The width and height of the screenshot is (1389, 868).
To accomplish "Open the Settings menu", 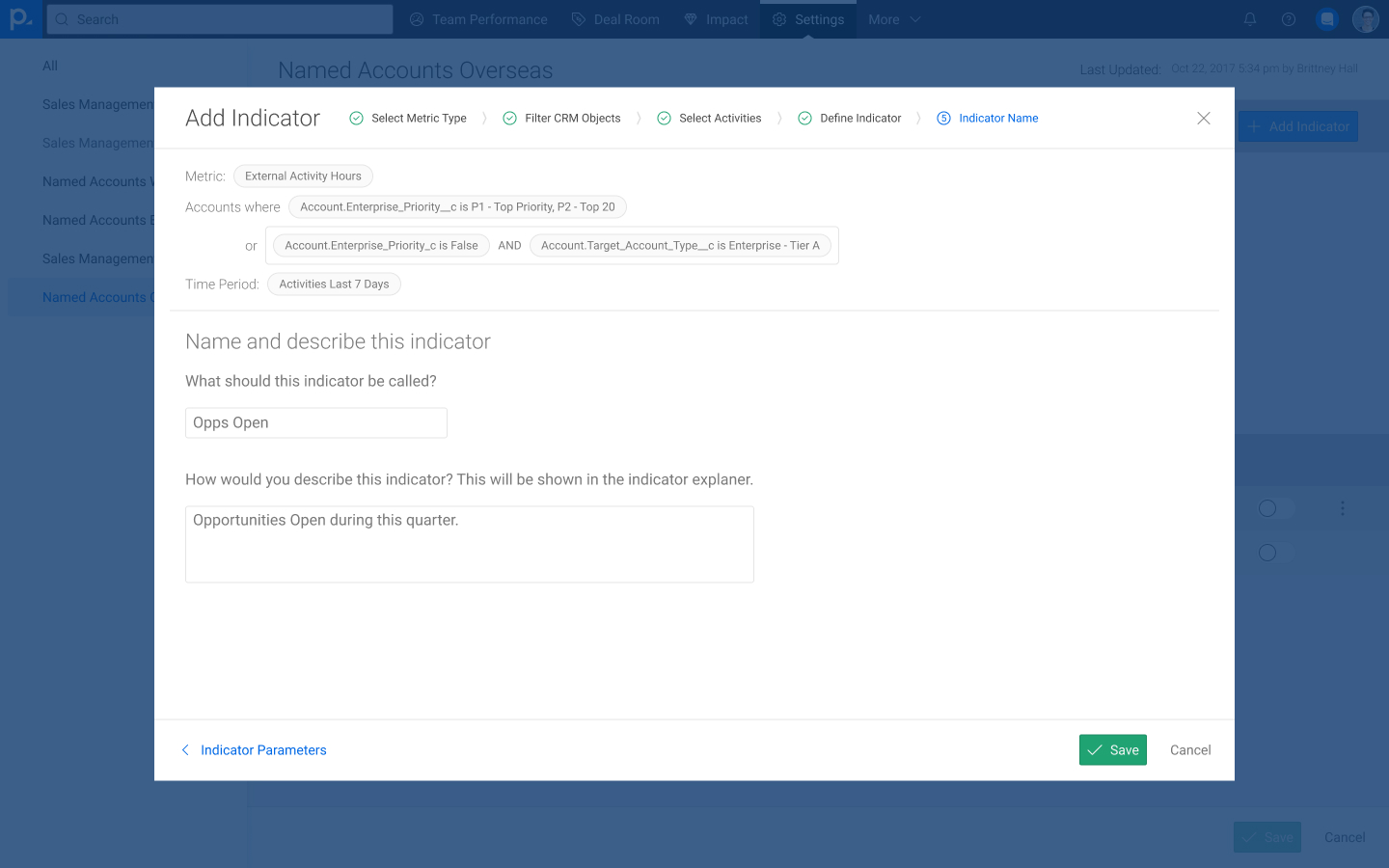I will [807, 19].
